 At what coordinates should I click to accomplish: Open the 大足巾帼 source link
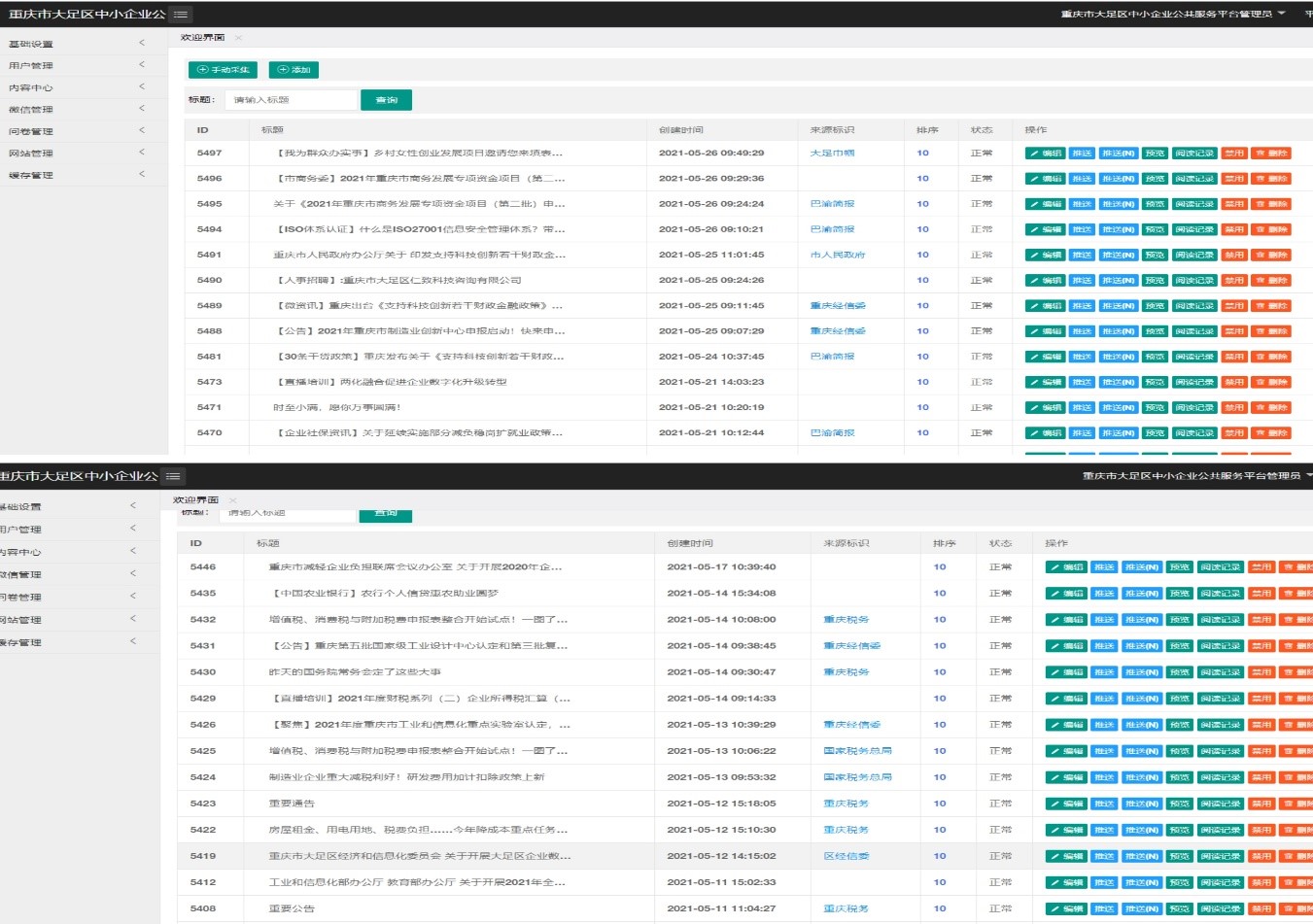coord(832,154)
